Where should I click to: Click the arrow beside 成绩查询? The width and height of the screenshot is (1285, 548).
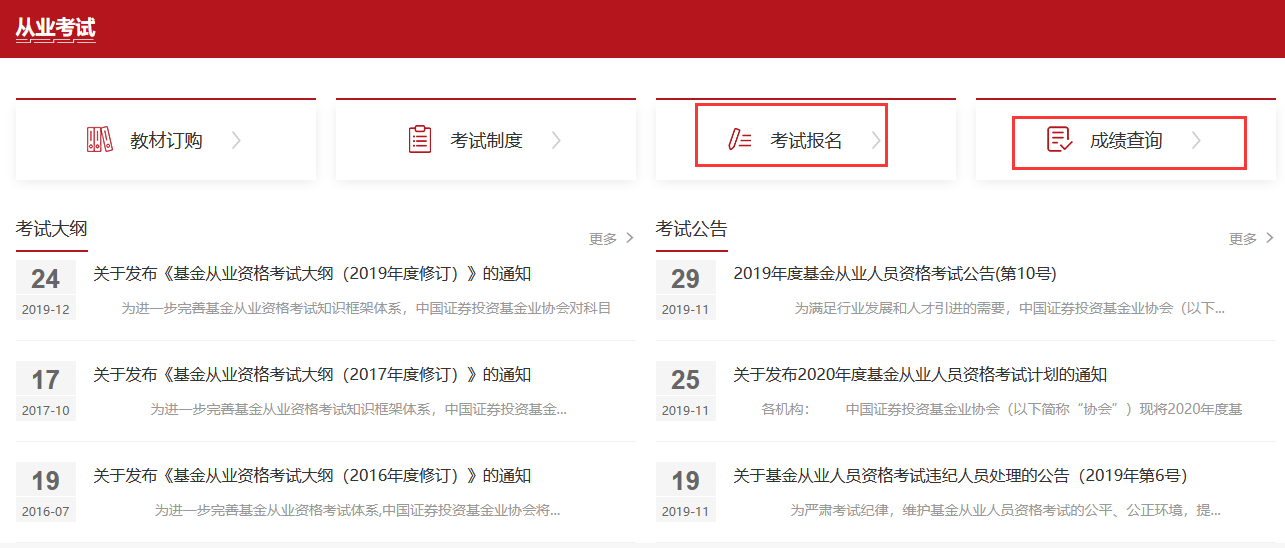tap(1196, 141)
